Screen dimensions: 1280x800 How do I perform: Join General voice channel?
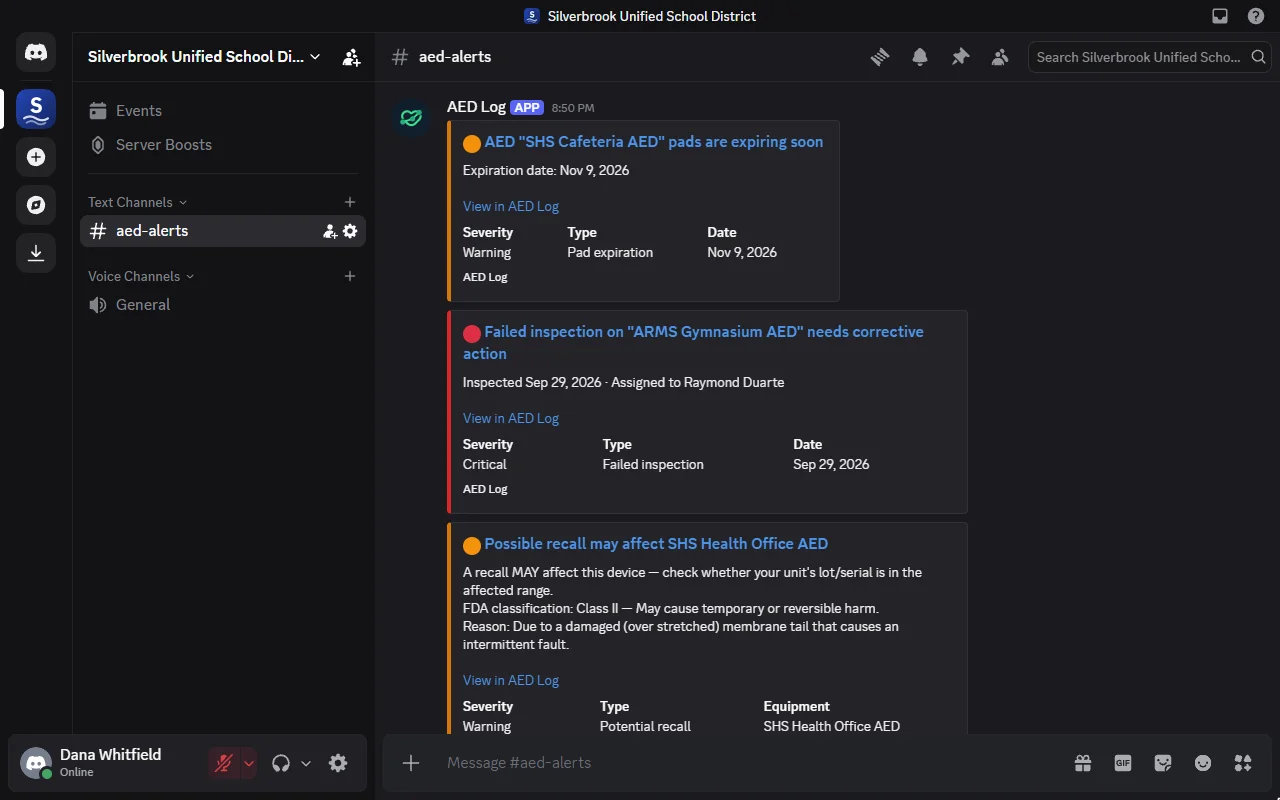[223, 305]
